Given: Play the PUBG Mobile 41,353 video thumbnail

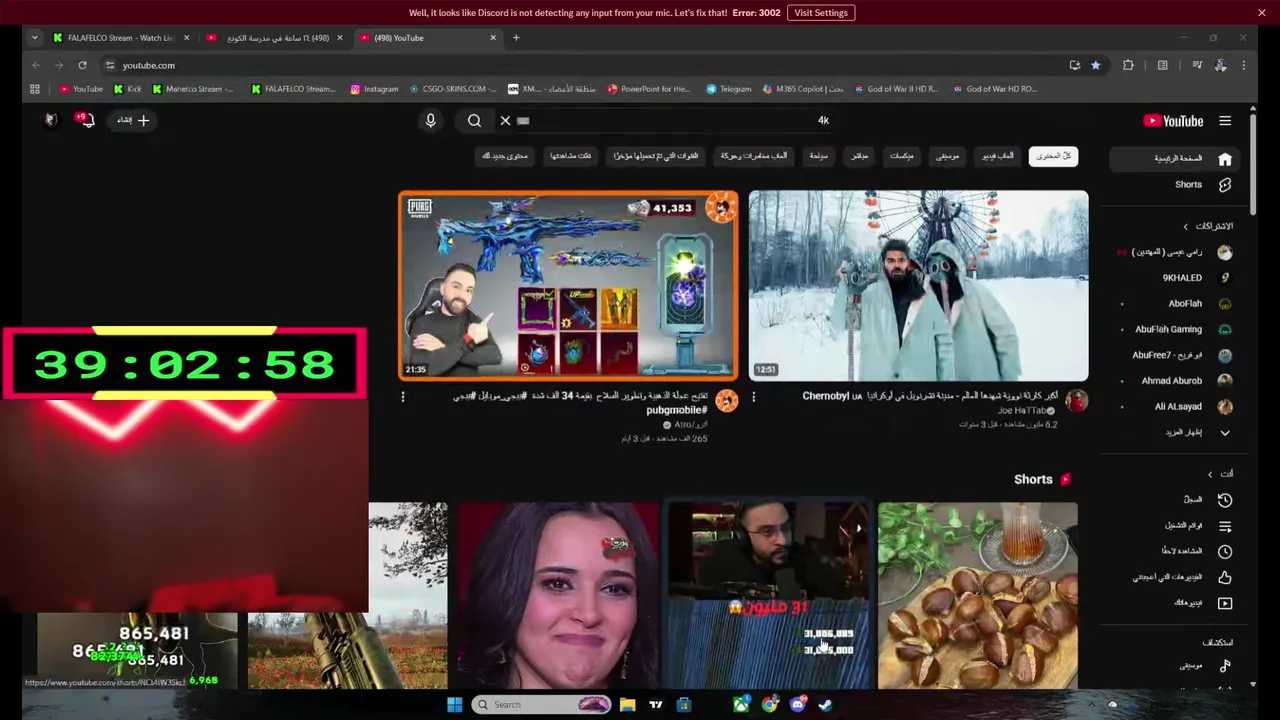Looking at the screenshot, I should point(568,286).
